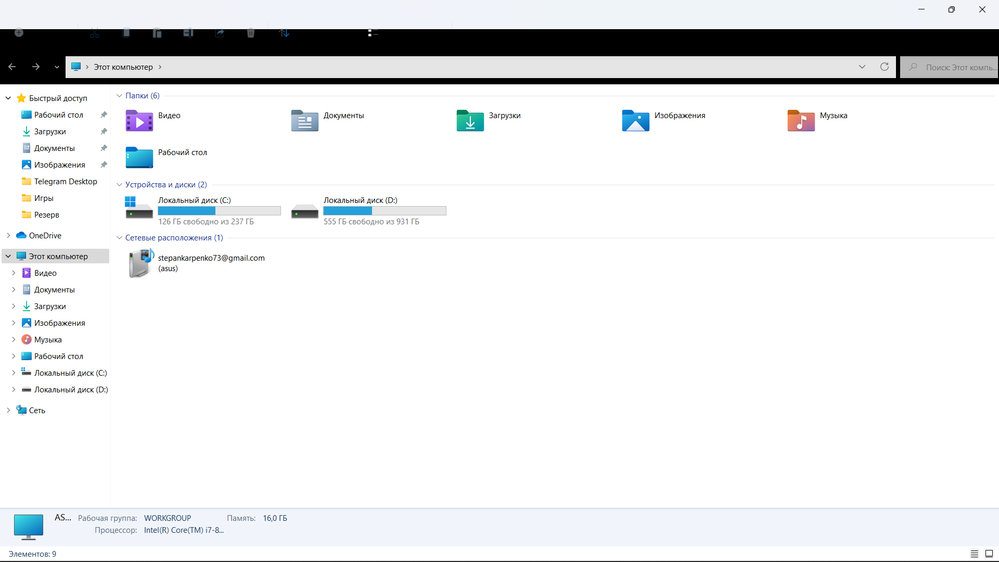This screenshot has height=562, width=999.
Task: Go back with the left arrow
Action: 12,66
